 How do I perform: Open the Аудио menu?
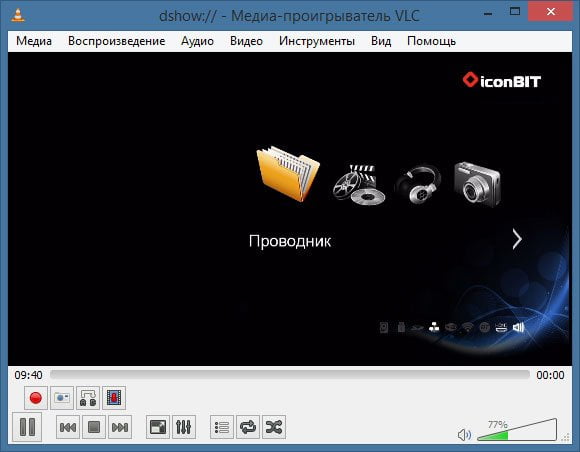coord(197,41)
